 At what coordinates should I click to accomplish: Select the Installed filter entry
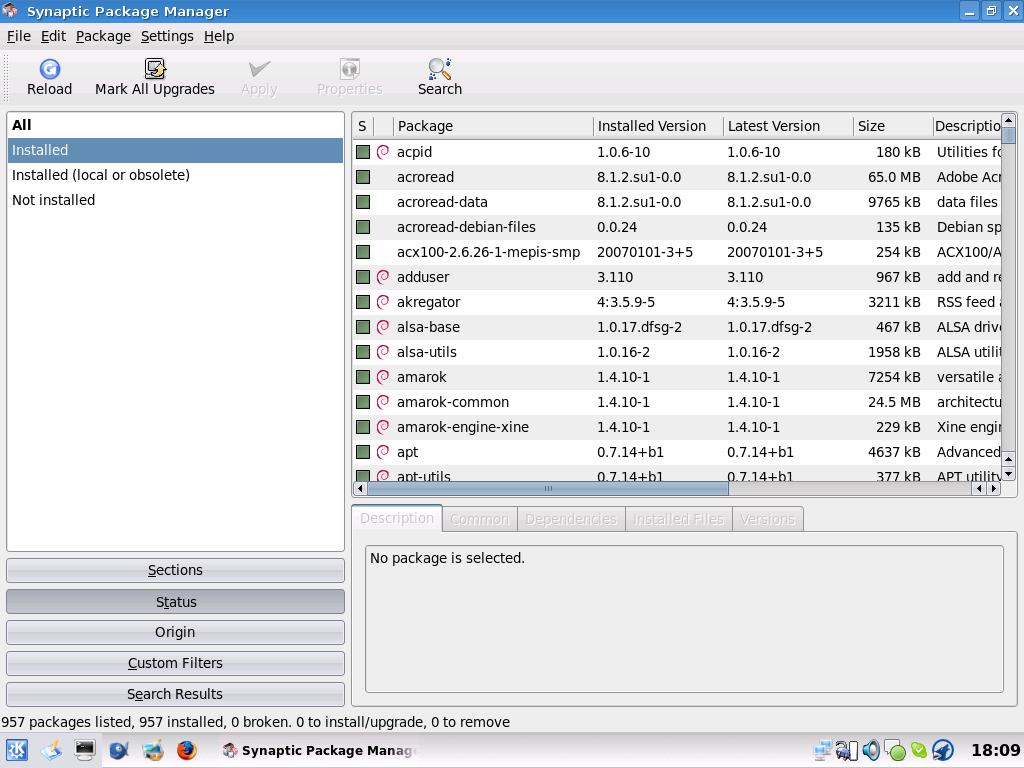pos(175,150)
